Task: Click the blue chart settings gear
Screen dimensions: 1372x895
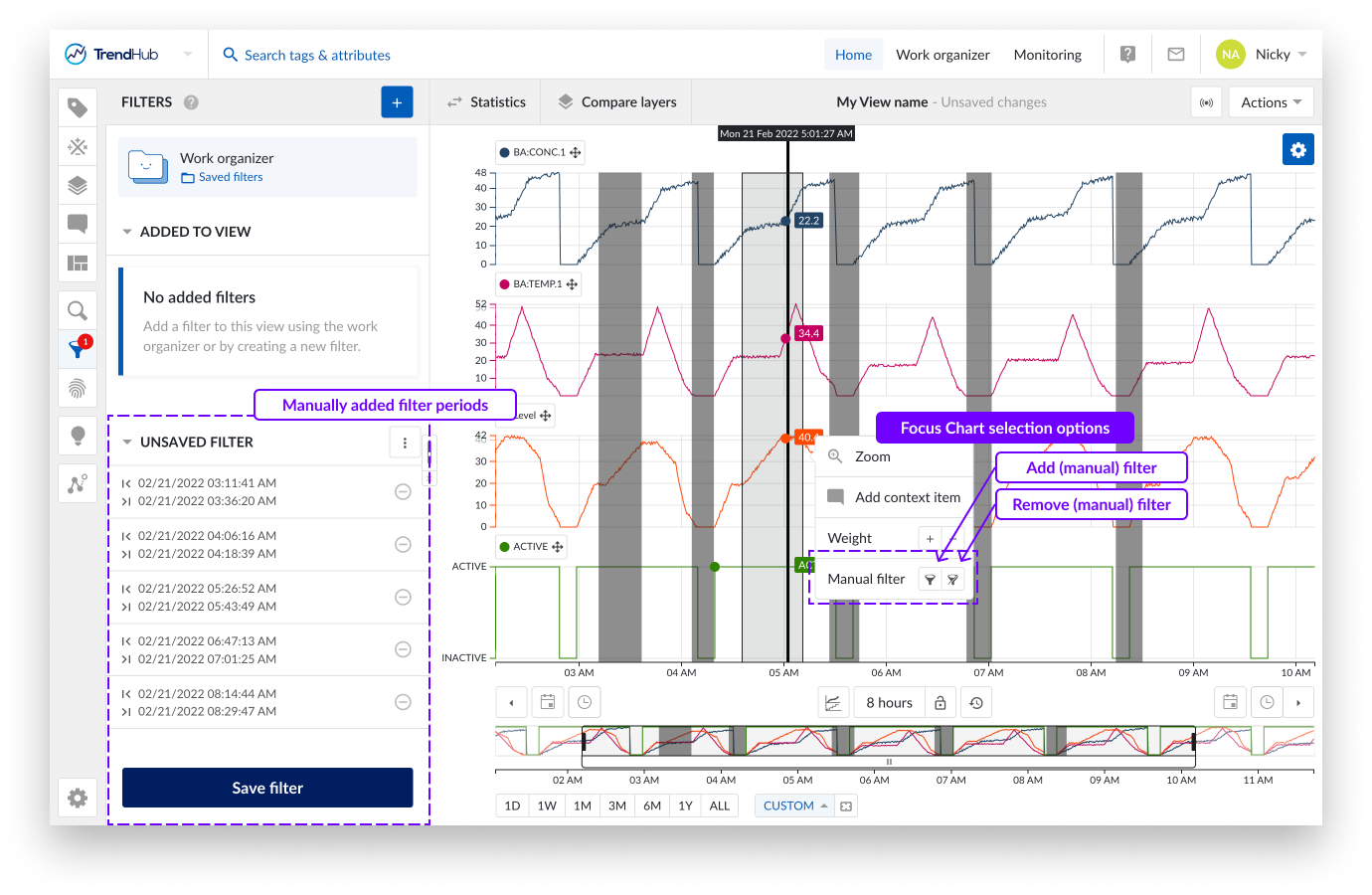Action: 1297,150
